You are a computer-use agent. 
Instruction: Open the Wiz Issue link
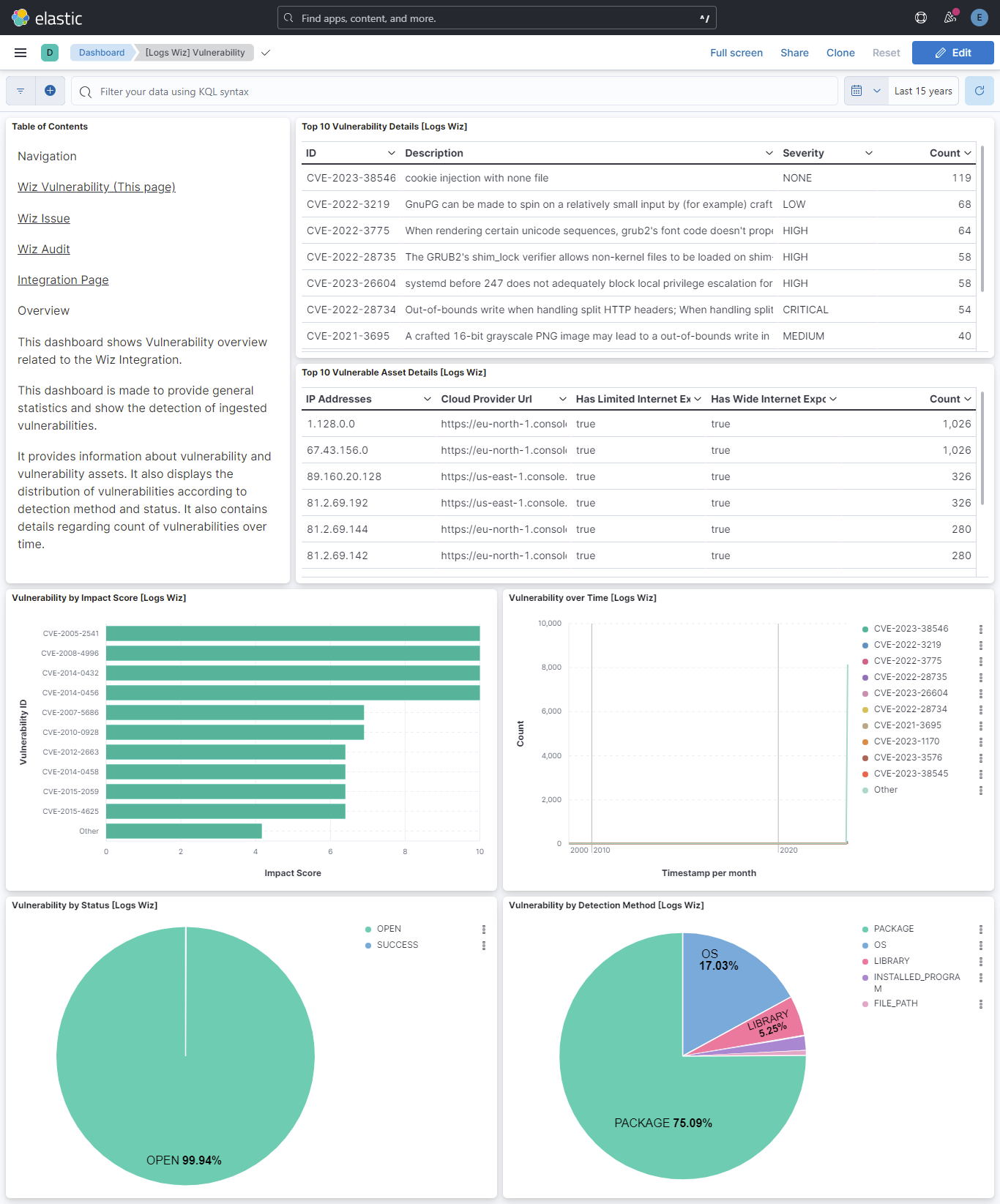click(44, 218)
